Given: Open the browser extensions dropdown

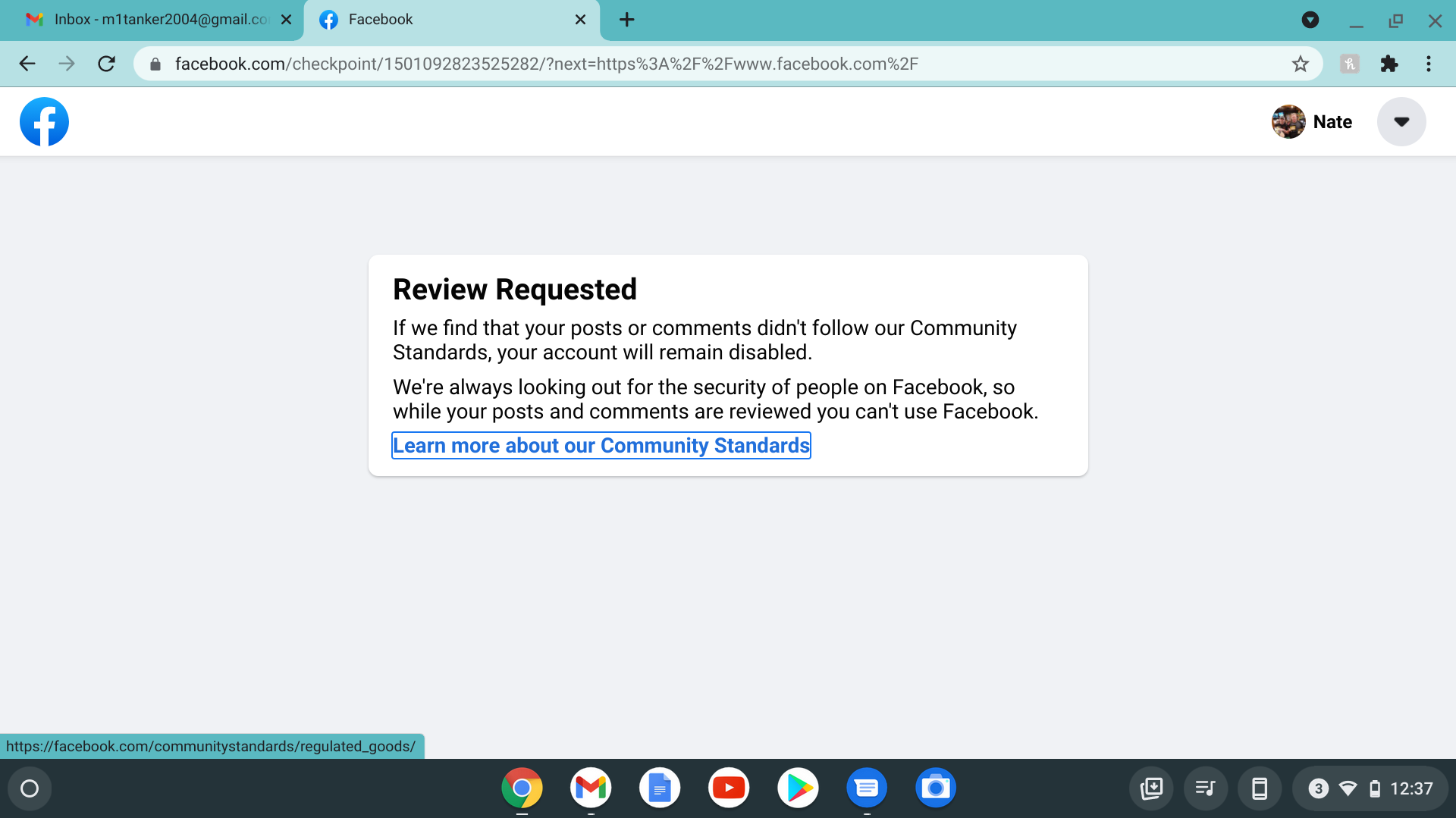Looking at the screenshot, I should click(x=1390, y=64).
